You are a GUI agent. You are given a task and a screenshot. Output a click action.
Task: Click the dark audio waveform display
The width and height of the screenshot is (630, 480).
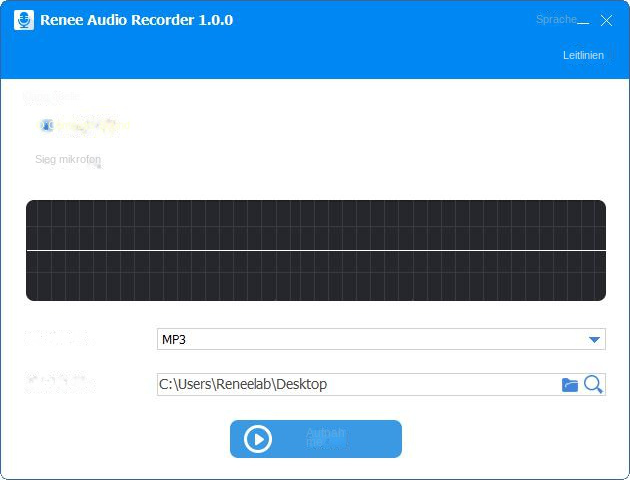tap(316, 250)
